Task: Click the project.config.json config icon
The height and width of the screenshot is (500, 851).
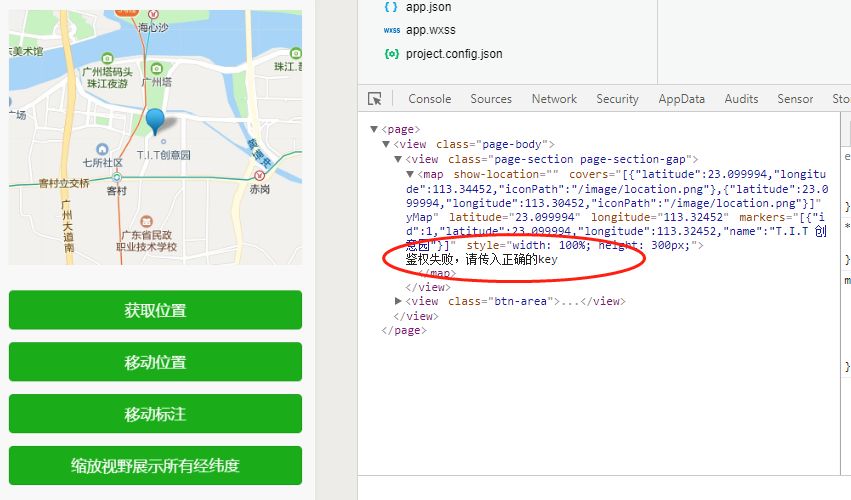Action: (x=391, y=54)
